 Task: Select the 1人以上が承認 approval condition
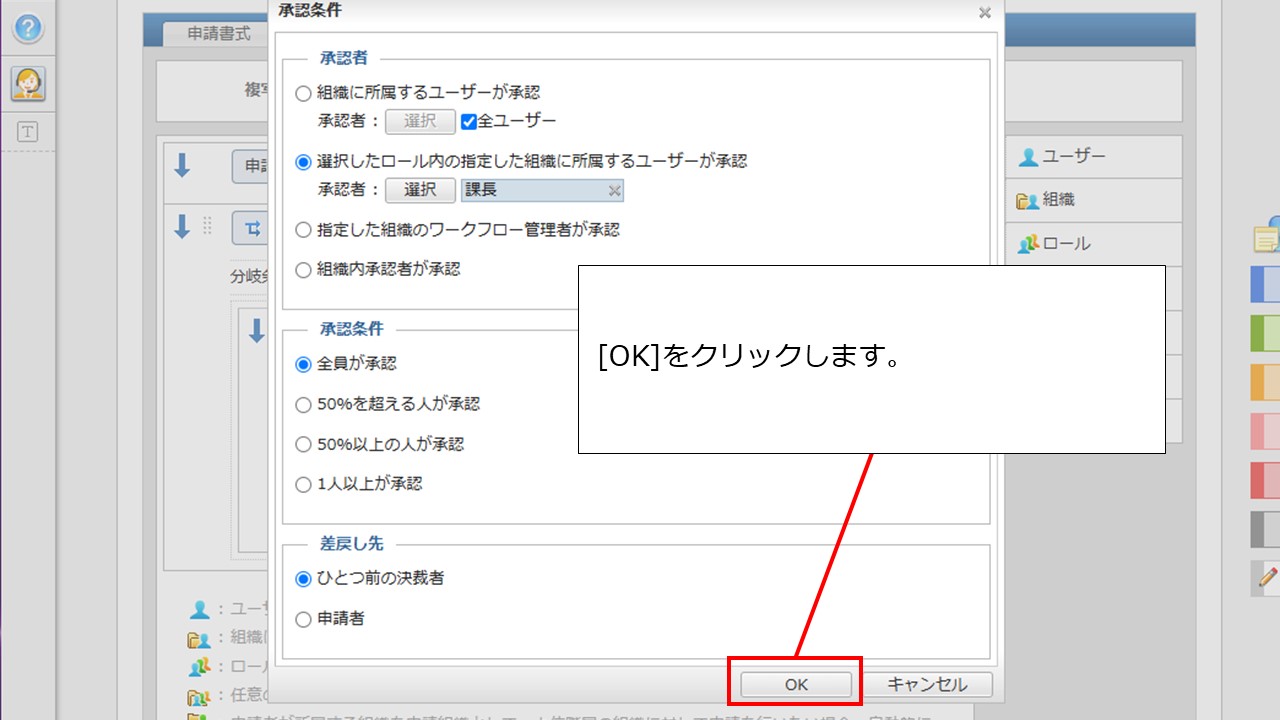tap(303, 484)
